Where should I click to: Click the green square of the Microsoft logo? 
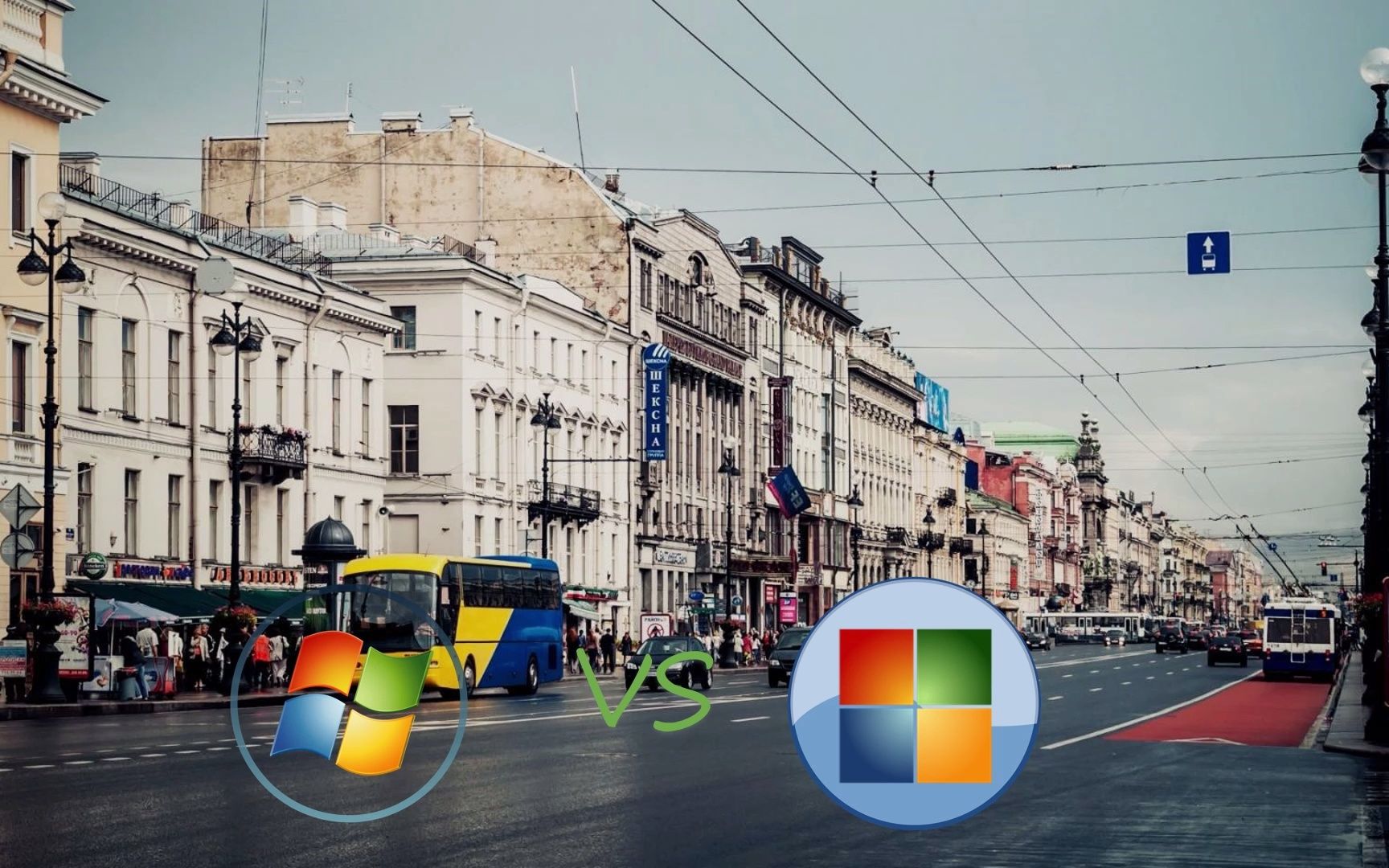click(954, 667)
